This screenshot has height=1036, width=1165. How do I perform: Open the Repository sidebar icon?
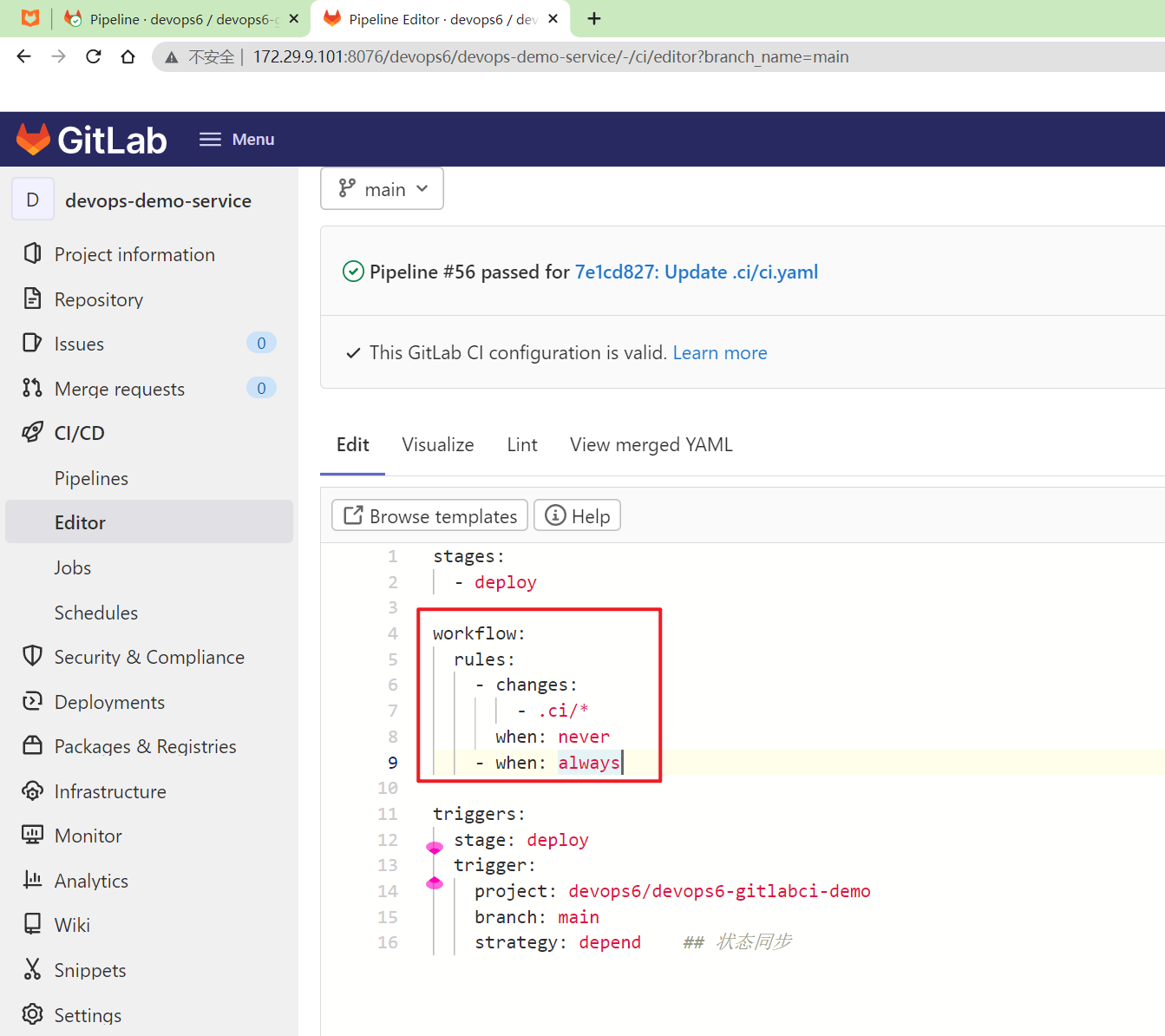[32, 298]
